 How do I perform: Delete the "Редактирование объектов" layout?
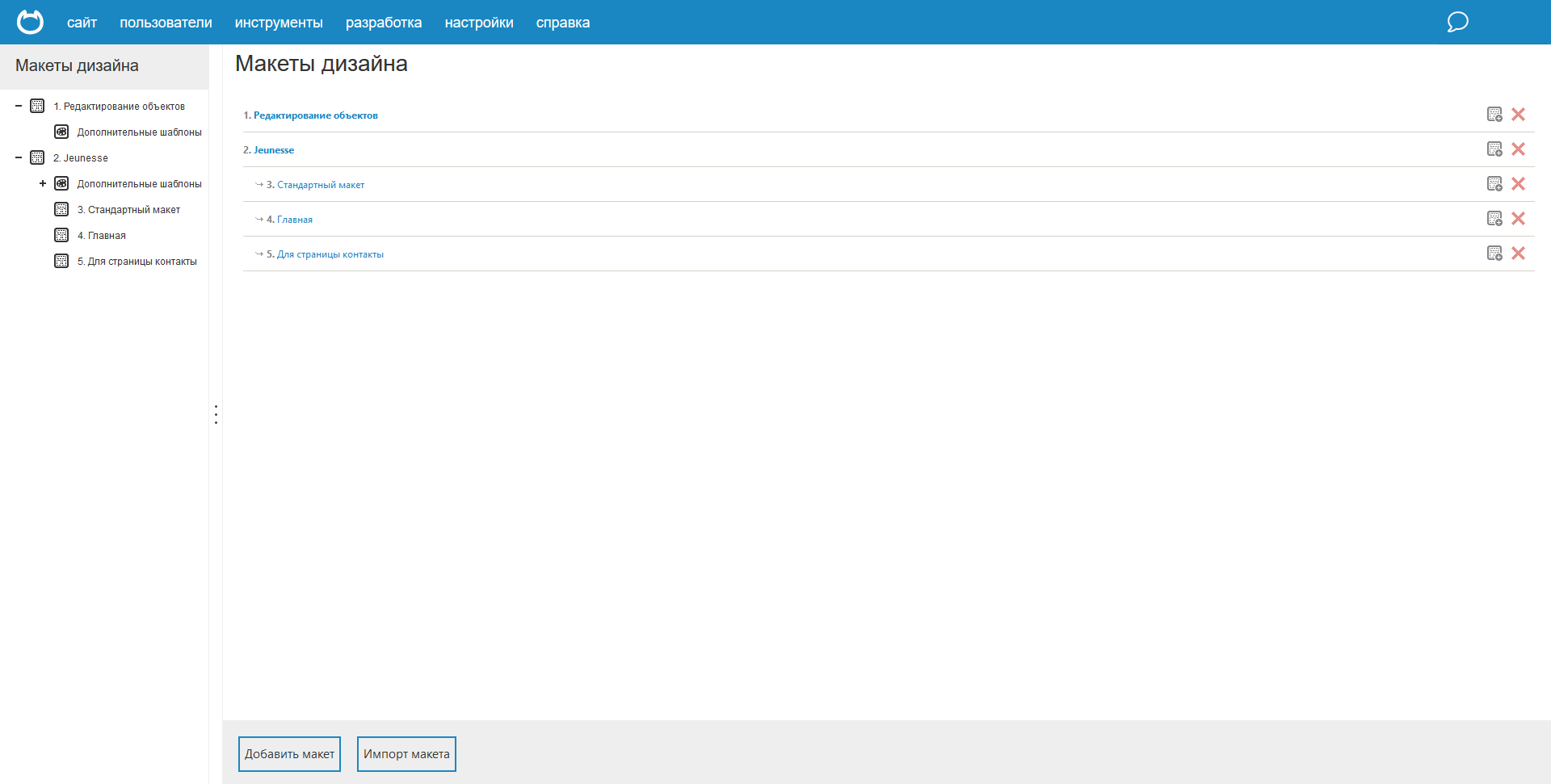tap(1518, 115)
